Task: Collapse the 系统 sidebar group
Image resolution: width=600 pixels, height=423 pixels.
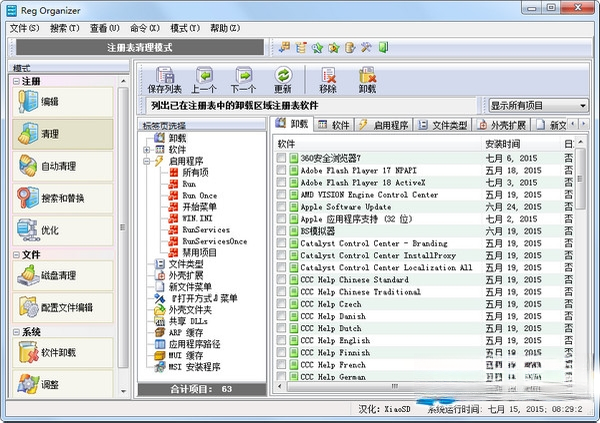Action: 16,332
